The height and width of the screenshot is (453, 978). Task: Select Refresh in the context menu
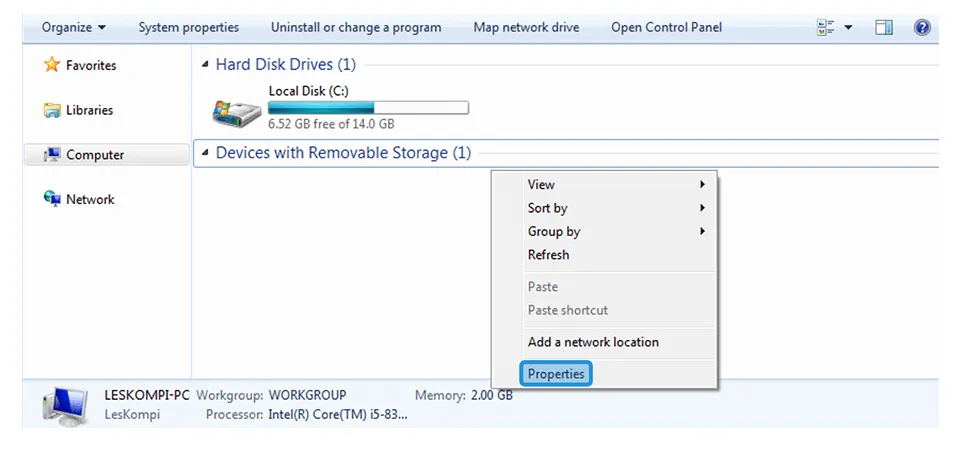pos(618,255)
